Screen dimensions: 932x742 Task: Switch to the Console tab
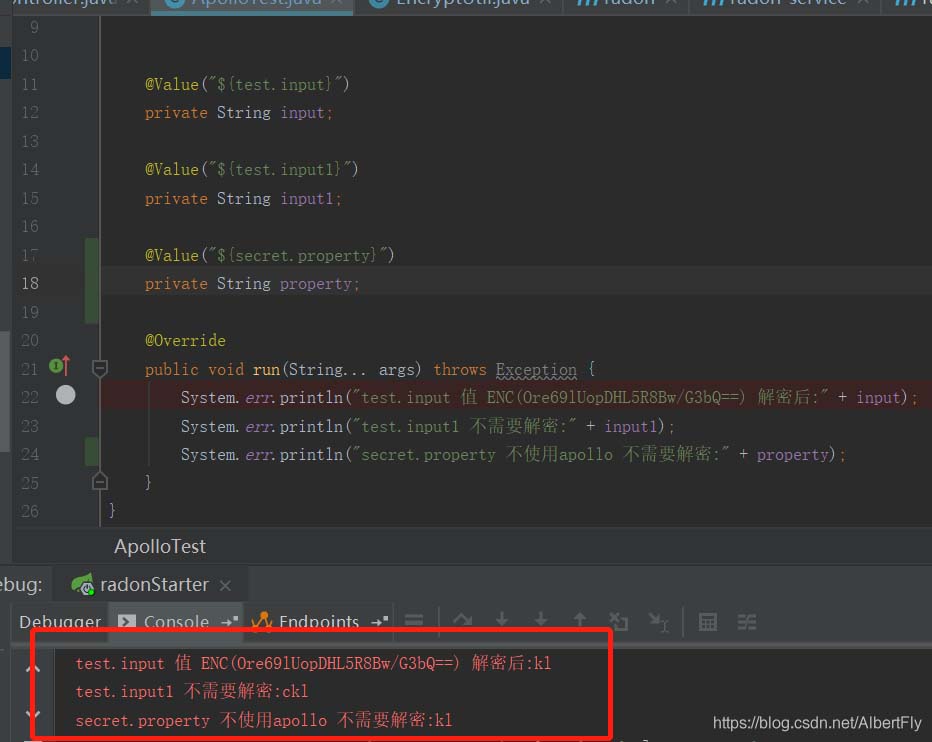(x=176, y=622)
